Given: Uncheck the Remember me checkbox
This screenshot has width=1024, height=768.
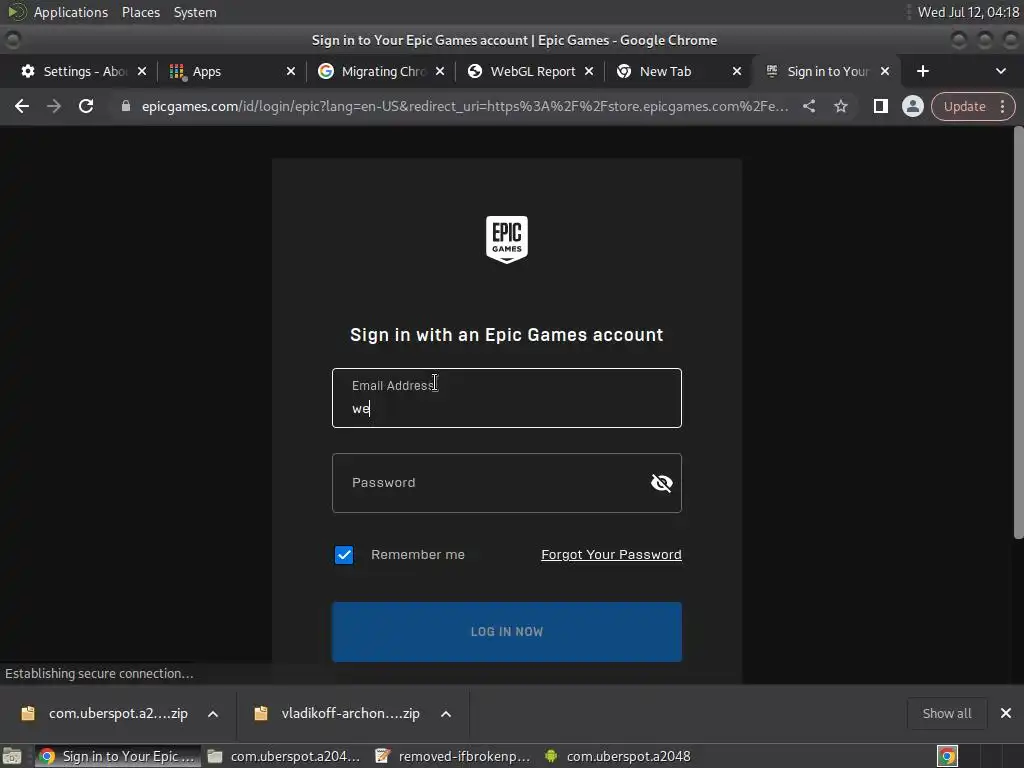Looking at the screenshot, I should pos(344,555).
